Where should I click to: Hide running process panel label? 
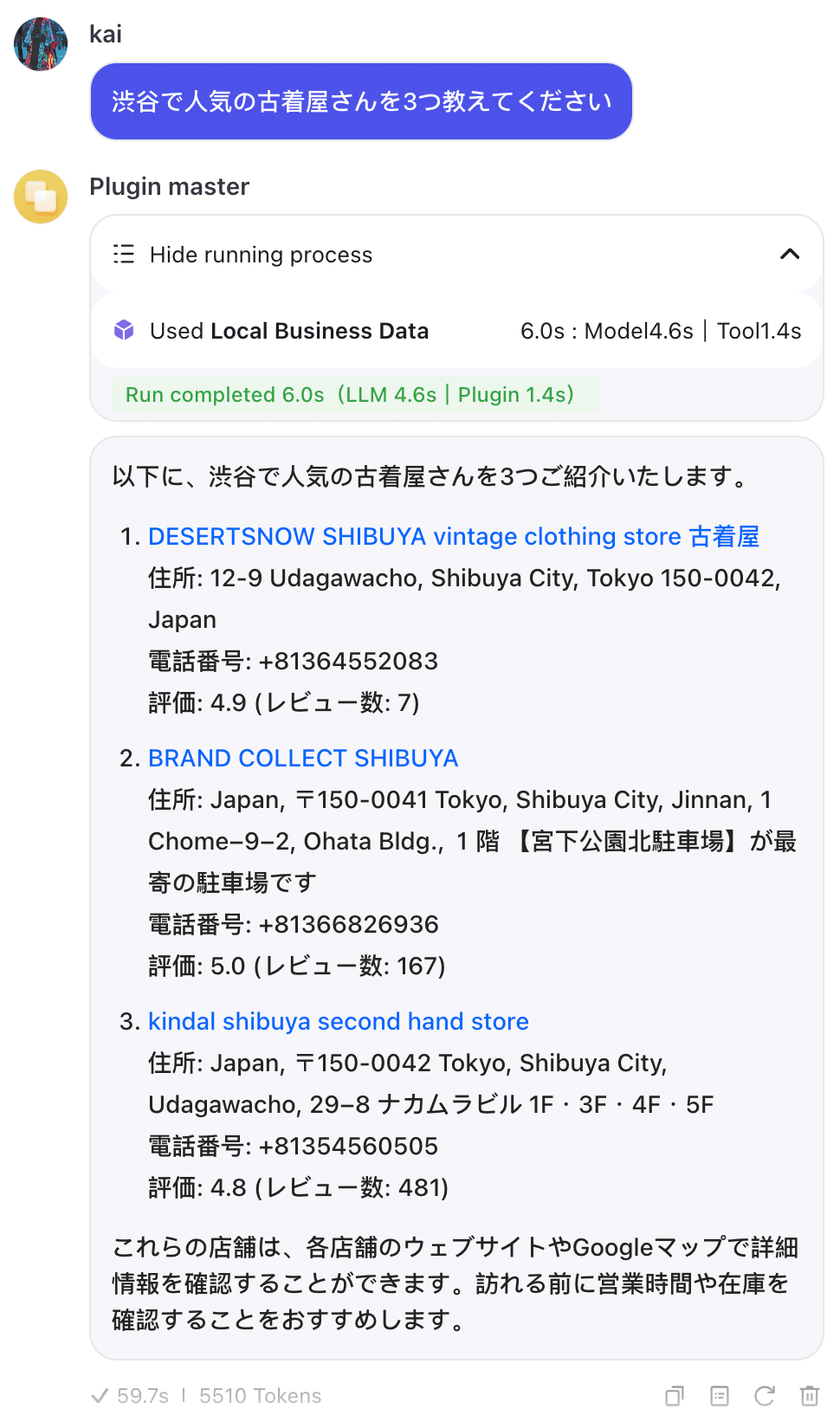click(x=261, y=255)
